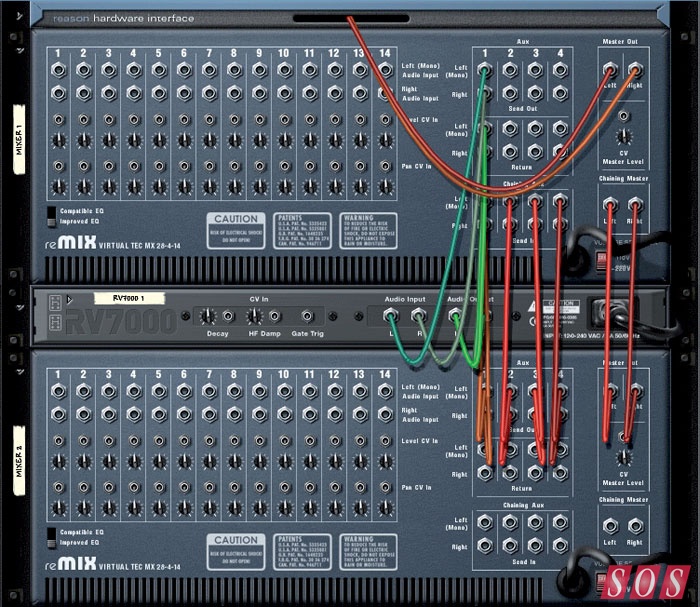Click the MIXER 1 tape name label
This screenshot has height=607, width=700.
(19, 139)
